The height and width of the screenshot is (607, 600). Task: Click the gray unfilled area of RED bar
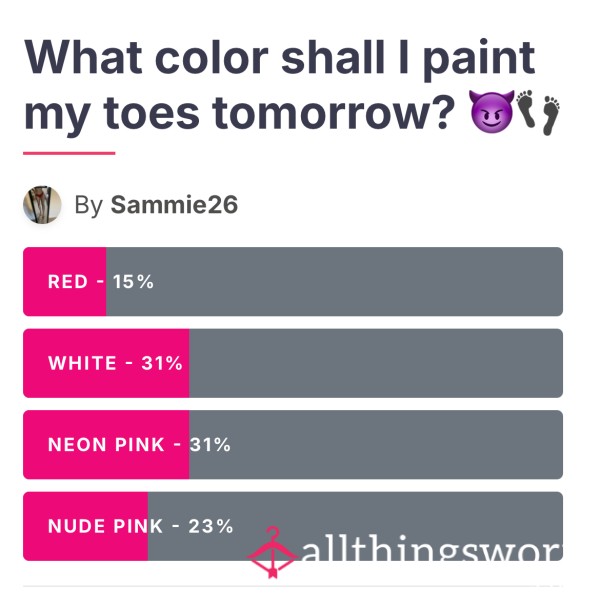[334, 281]
